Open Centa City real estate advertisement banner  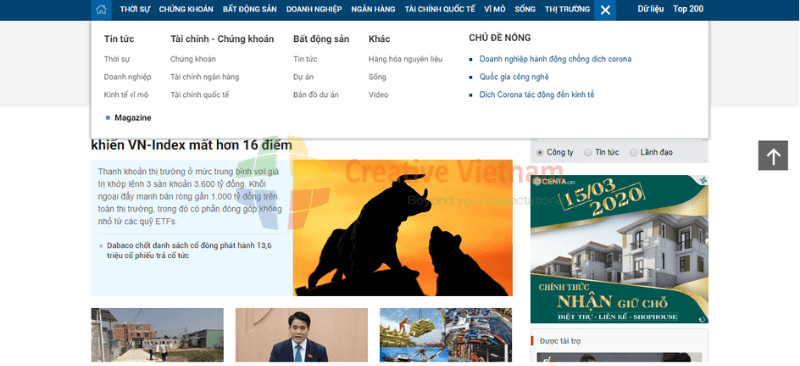tap(619, 249)
